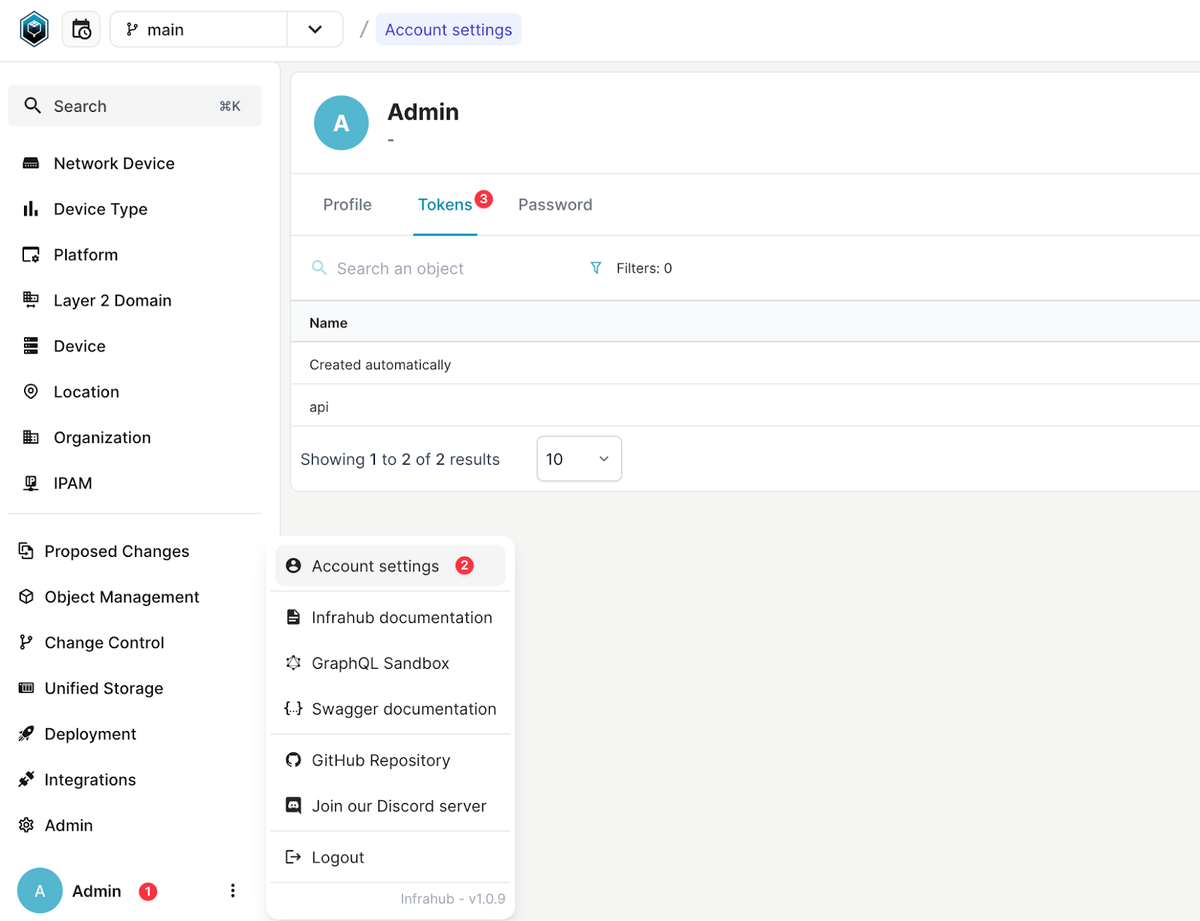Image resolution: width=1200 pixels, height=921 pixels.
Task: Expand the branch selector chevron
Action: (x=315, y=29)
